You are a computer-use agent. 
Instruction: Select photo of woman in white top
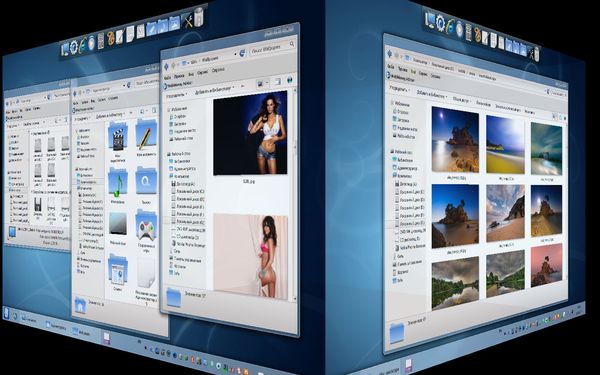pos(250,133)
